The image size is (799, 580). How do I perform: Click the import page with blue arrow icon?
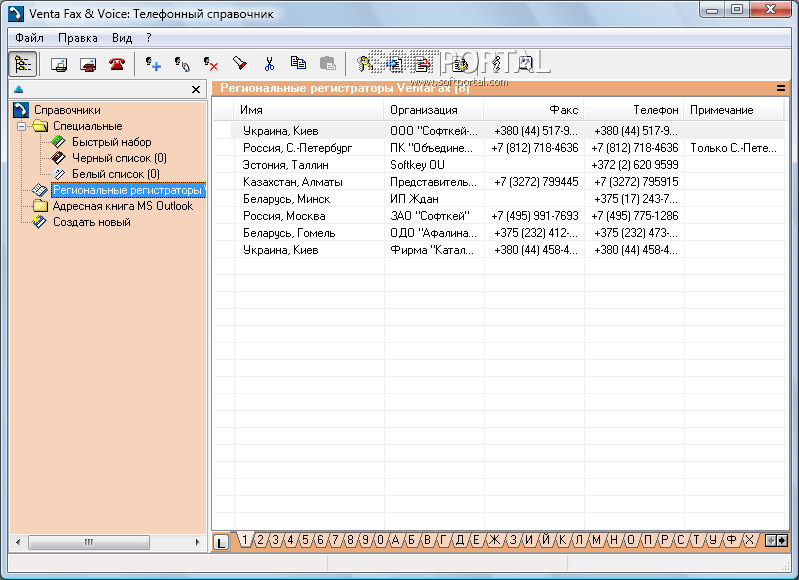[x=394, y=64]
